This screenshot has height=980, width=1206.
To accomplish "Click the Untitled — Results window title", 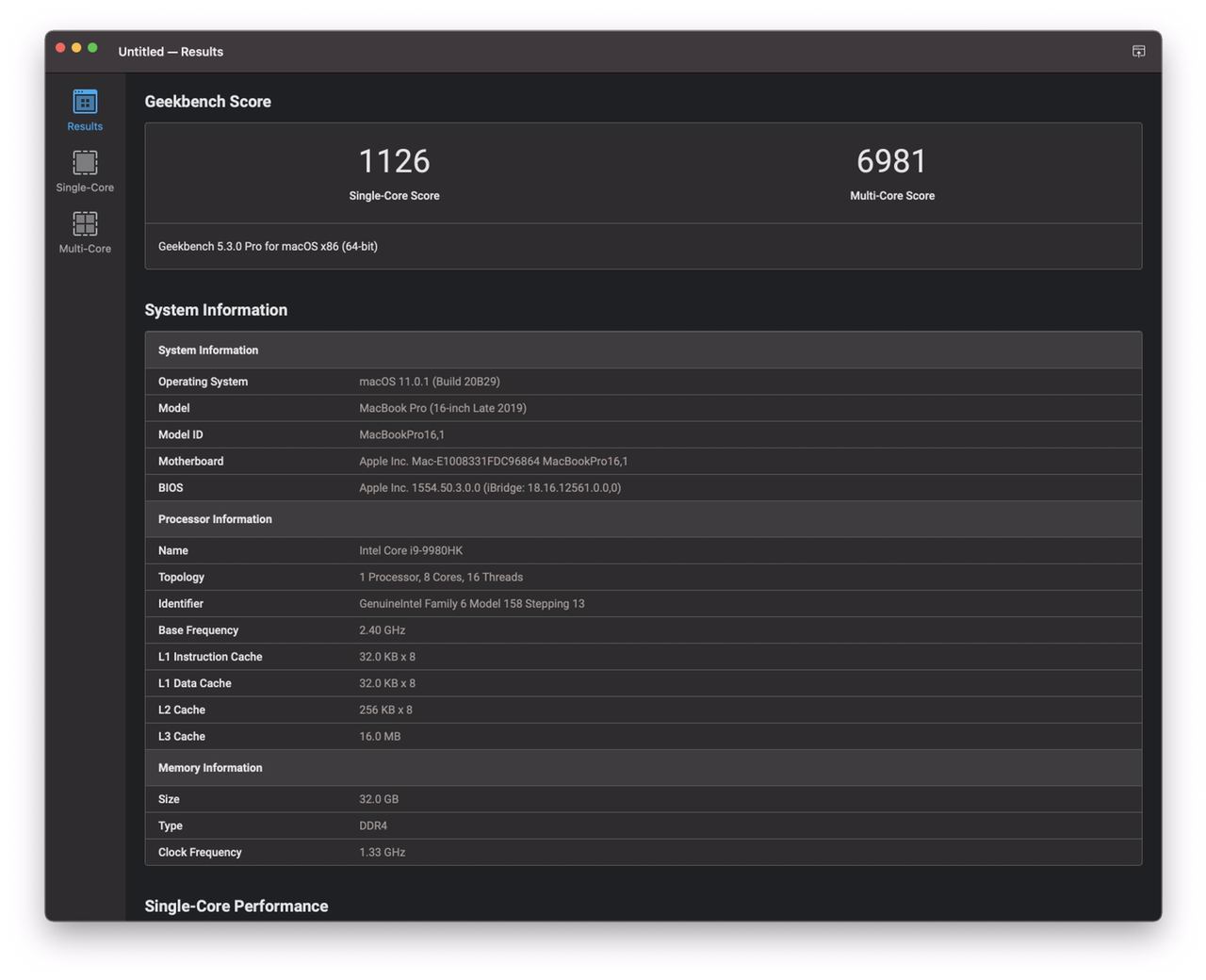I will pyautogui.click(x=171, y=52).
